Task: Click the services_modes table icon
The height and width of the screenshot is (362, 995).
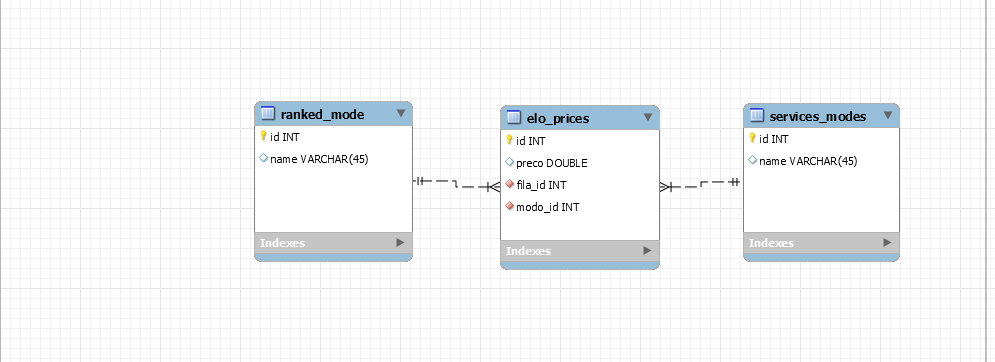Action: [756, 115]
